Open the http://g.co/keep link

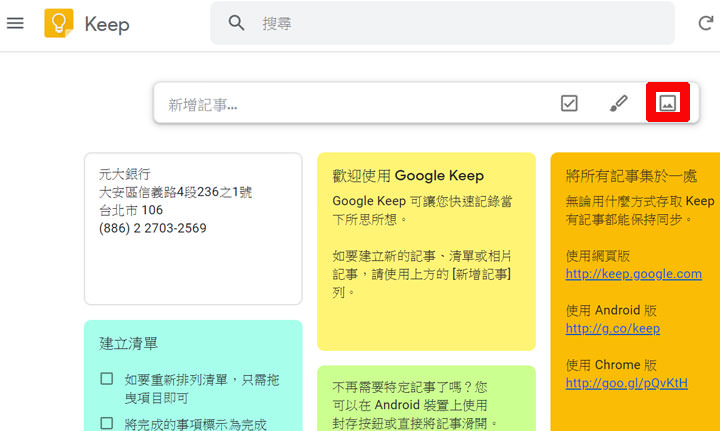(613, 329)
